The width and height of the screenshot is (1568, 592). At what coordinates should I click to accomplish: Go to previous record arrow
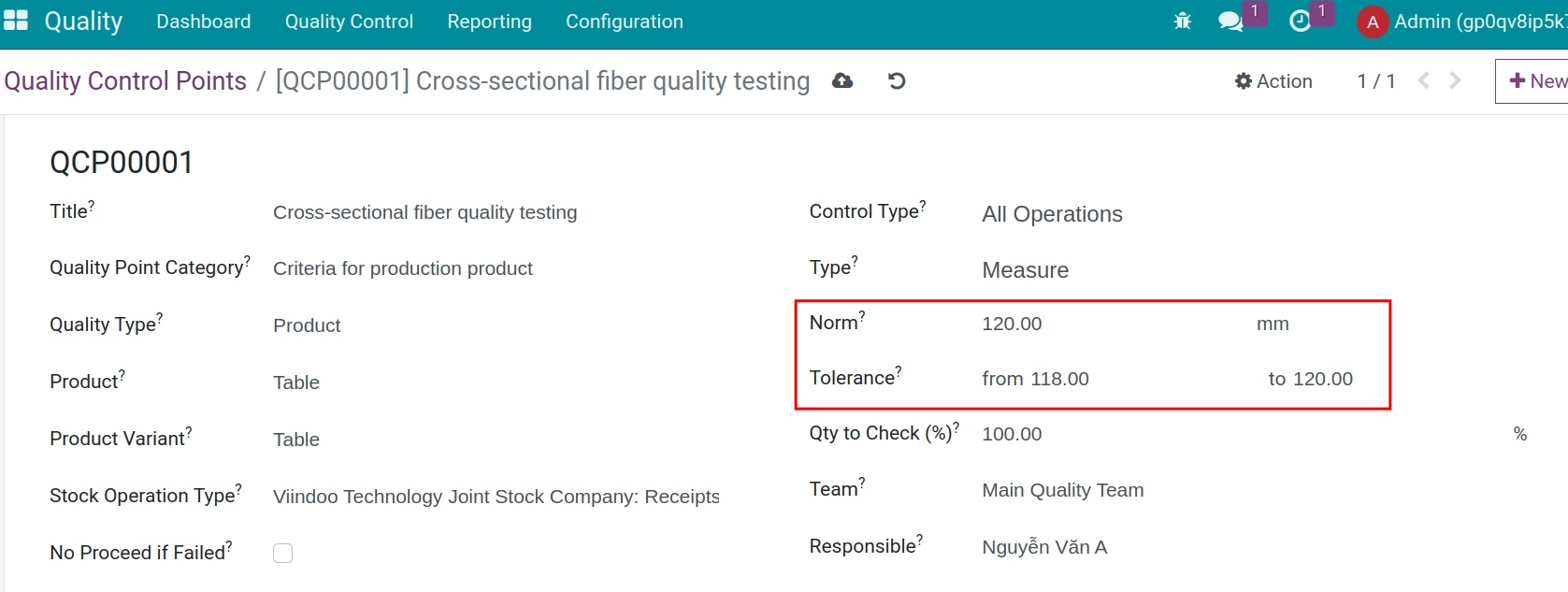point(1424,81)
